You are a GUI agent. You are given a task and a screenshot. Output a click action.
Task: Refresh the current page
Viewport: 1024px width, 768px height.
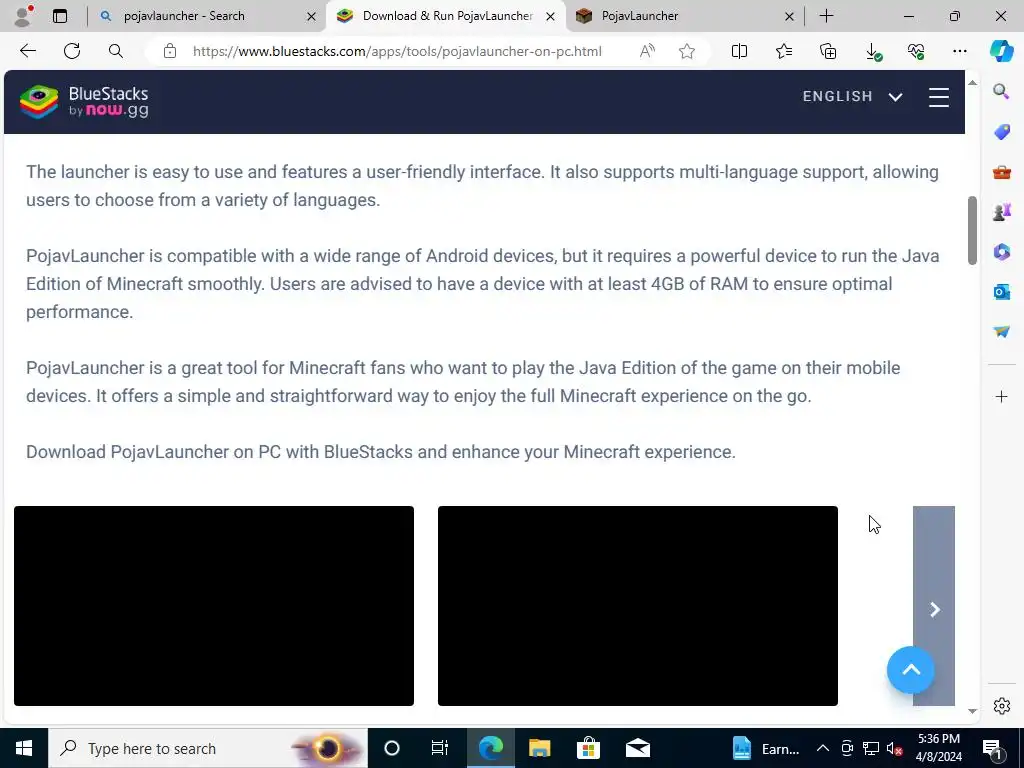(x=72, y=51)
